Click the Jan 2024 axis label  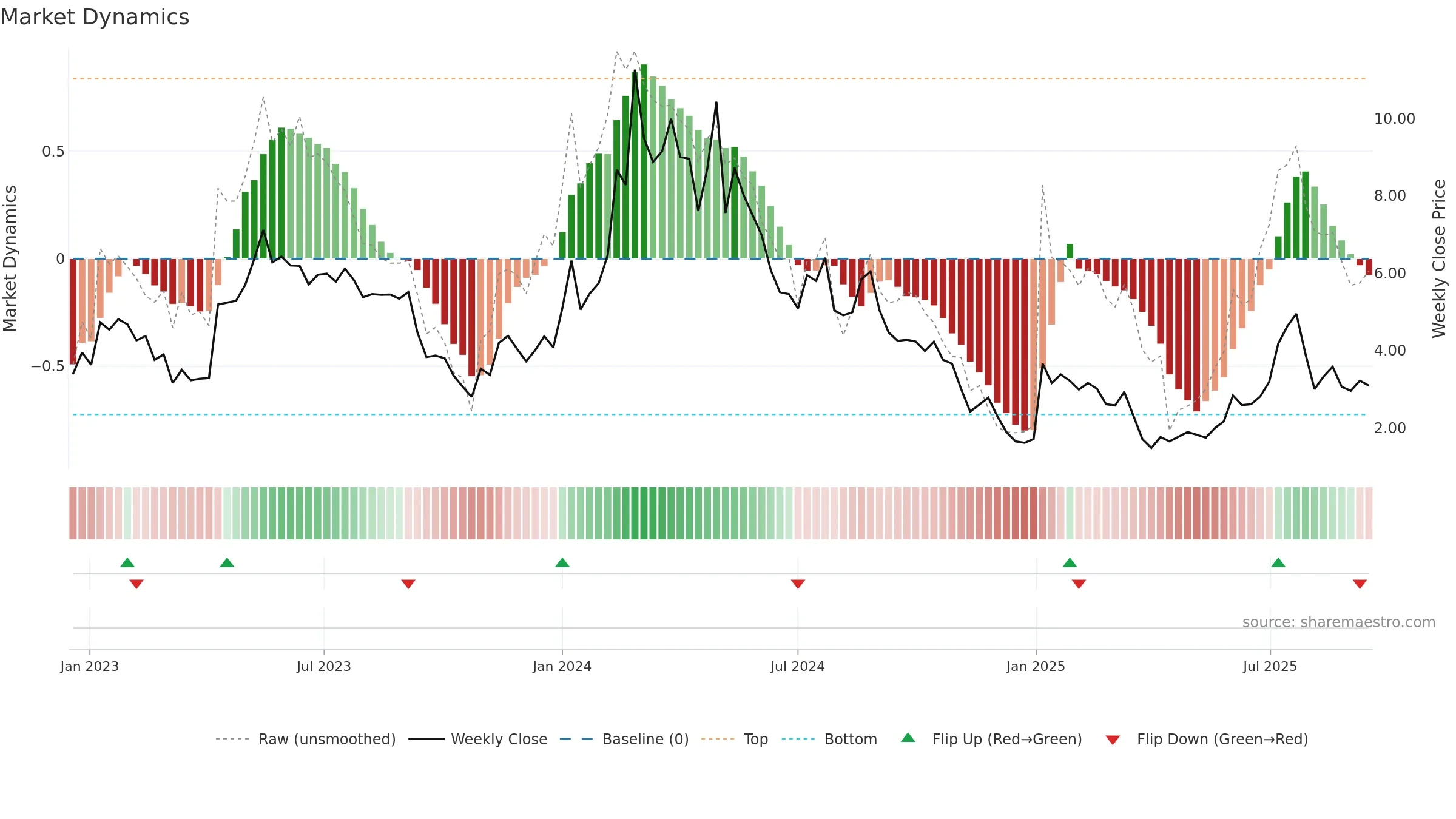click(562, 666)
